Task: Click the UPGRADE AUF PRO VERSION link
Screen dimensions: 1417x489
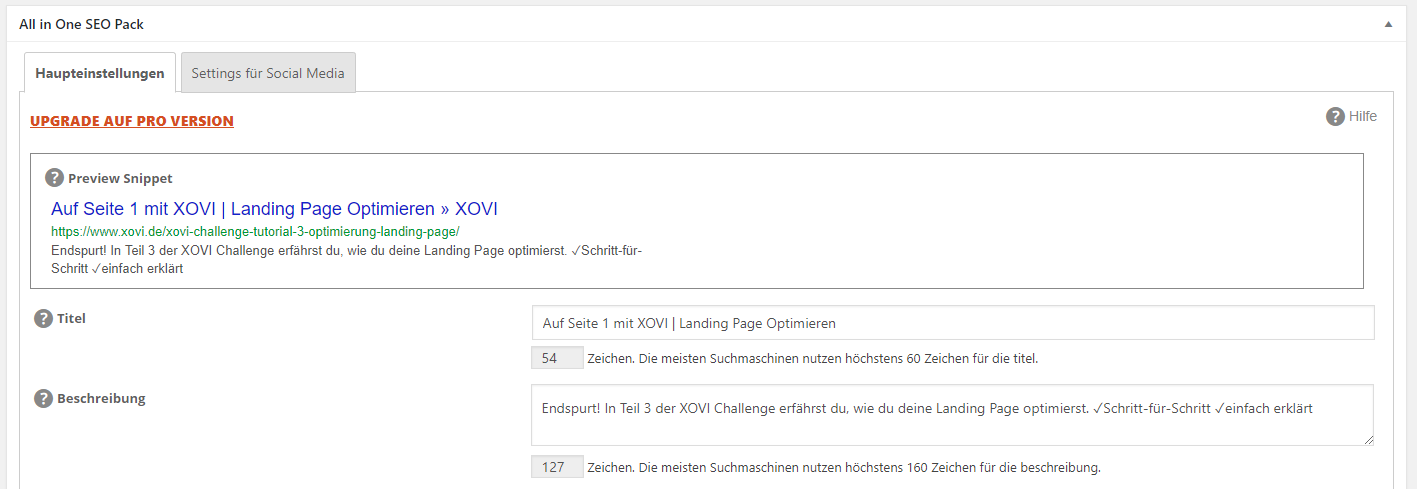Action: 132,121
